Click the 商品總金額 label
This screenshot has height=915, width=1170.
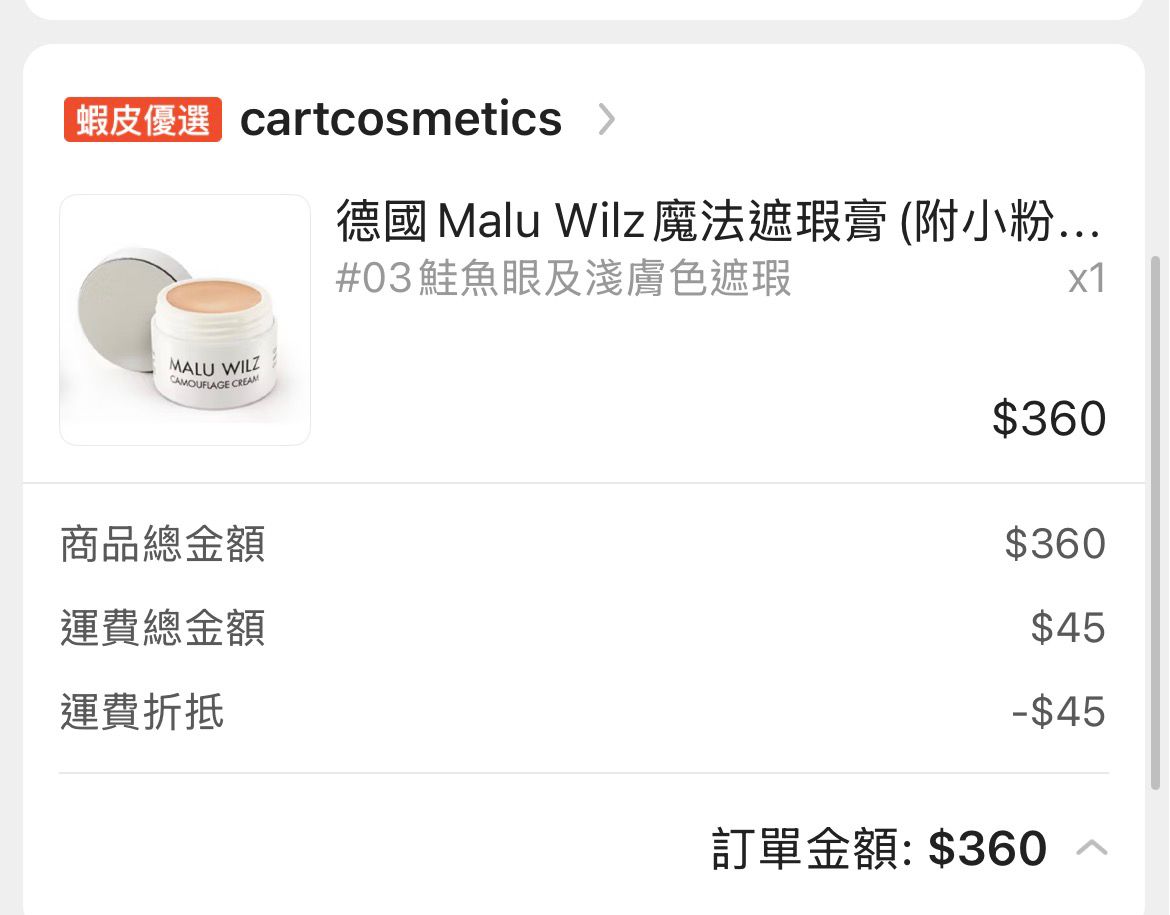[162, 545]
